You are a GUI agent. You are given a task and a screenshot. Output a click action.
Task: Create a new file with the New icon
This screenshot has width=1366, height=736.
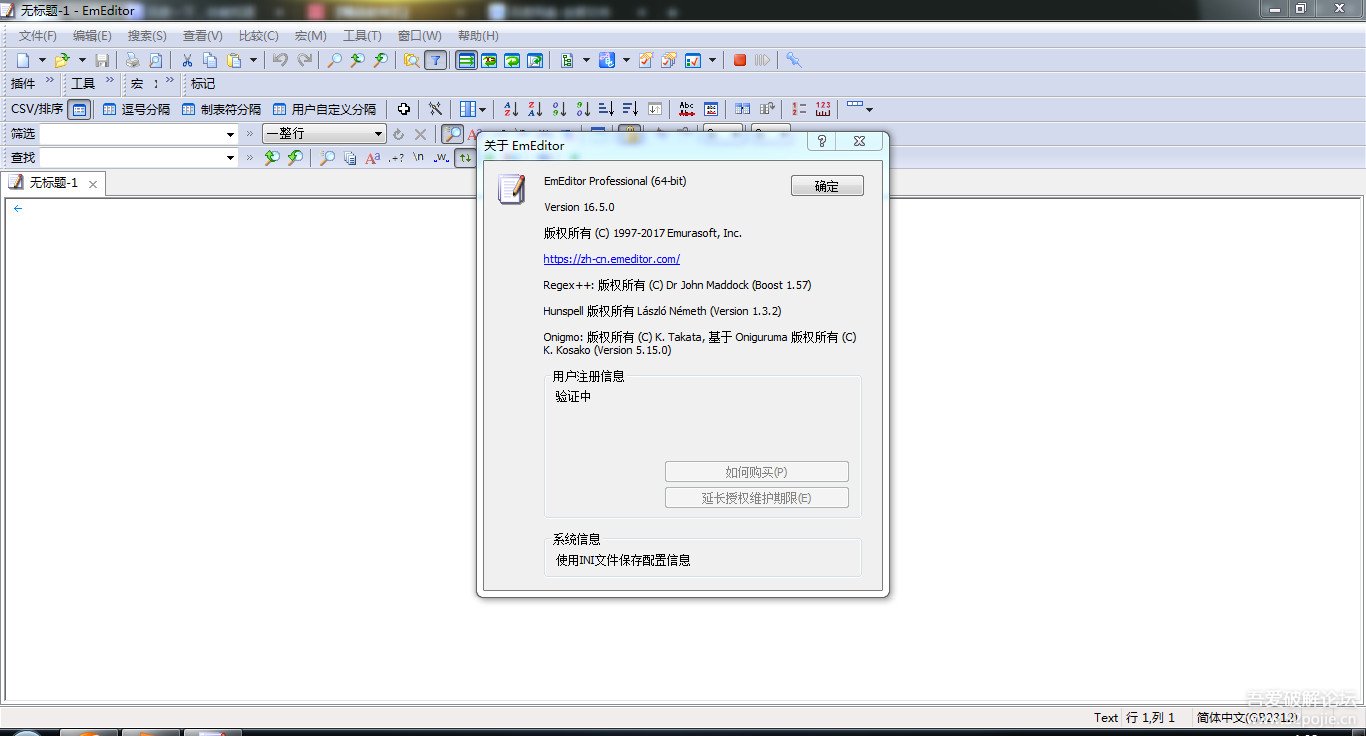(x=23, y=60)
